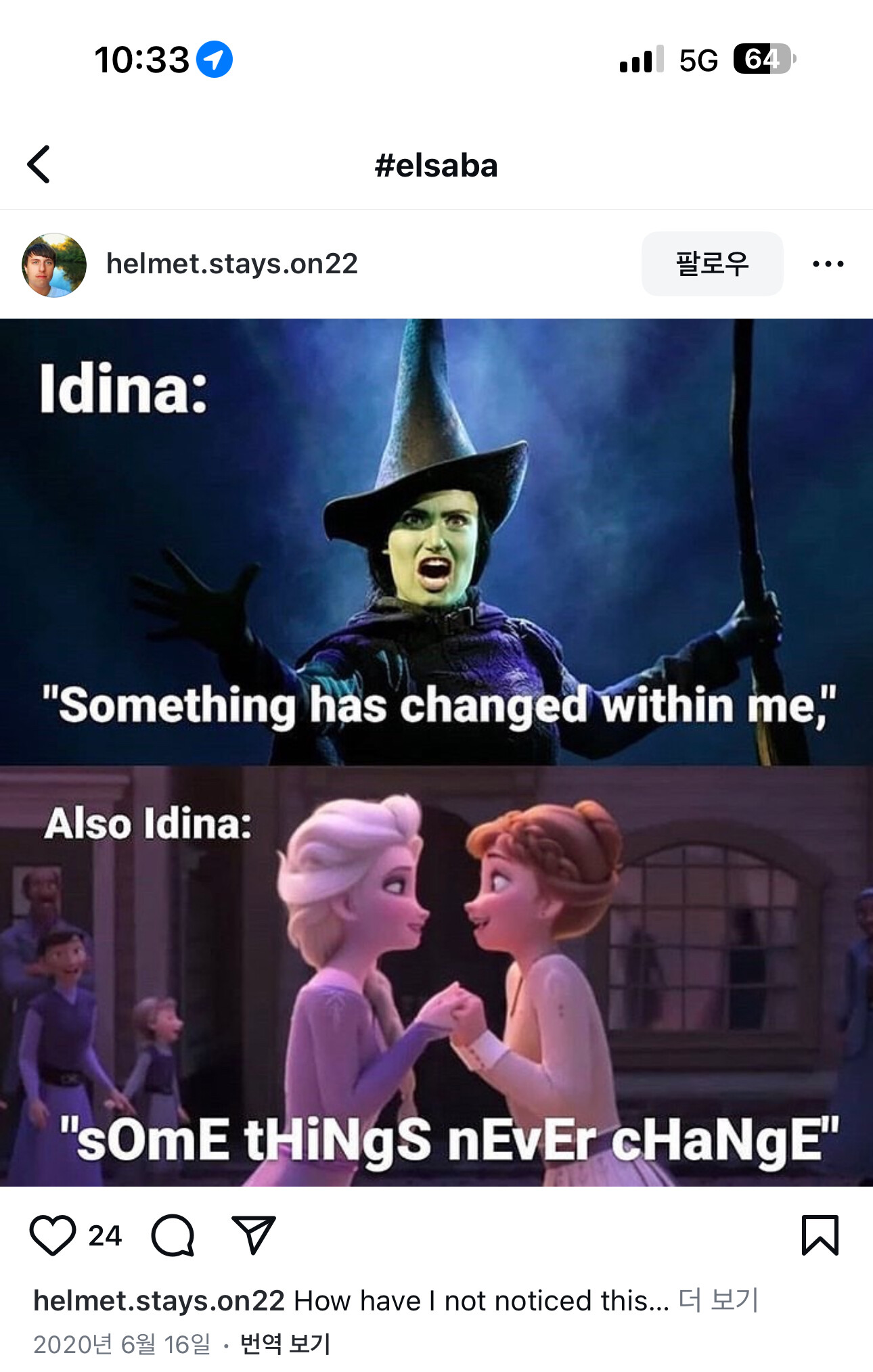Tap caption username helmet.stays.on22
Image resolution: width=873 pixels, height=1372 pixels.
tap(159, 1300)
